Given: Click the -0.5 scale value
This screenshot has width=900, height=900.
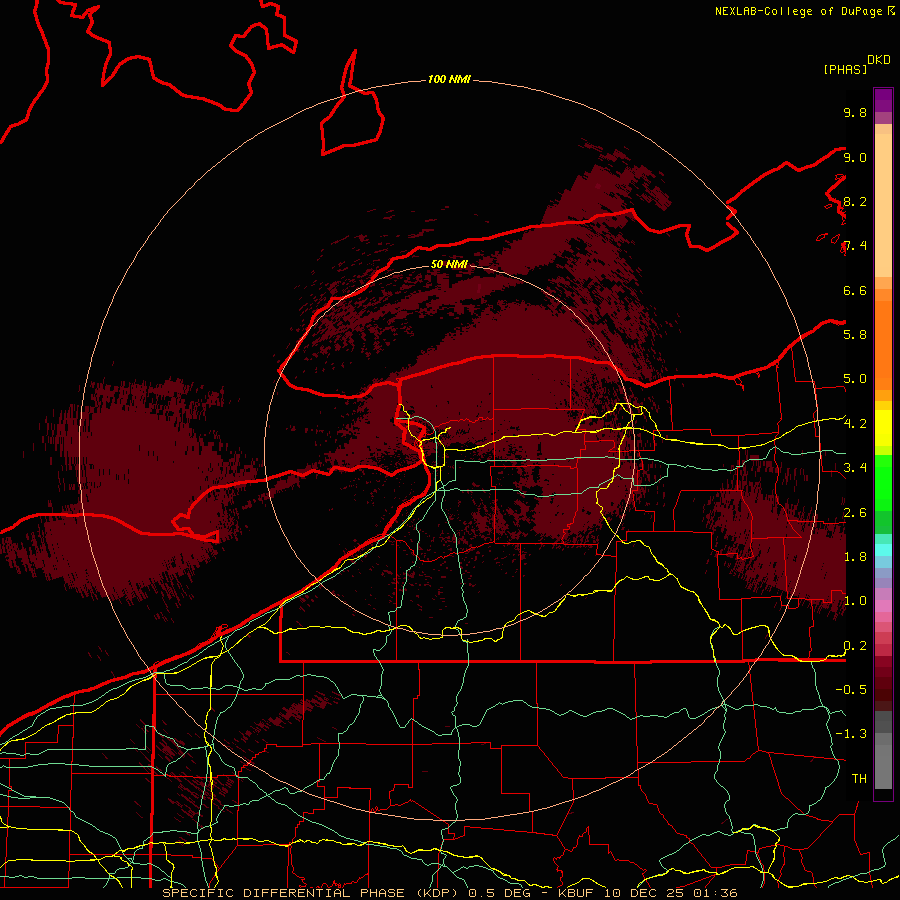Looking at the screenshot, I should click(851, 689).
